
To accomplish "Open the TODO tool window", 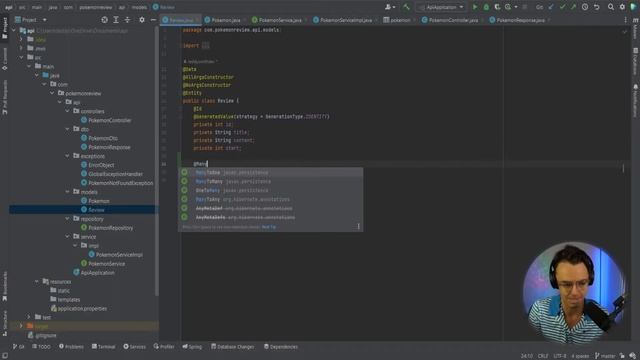I will 41,347.
